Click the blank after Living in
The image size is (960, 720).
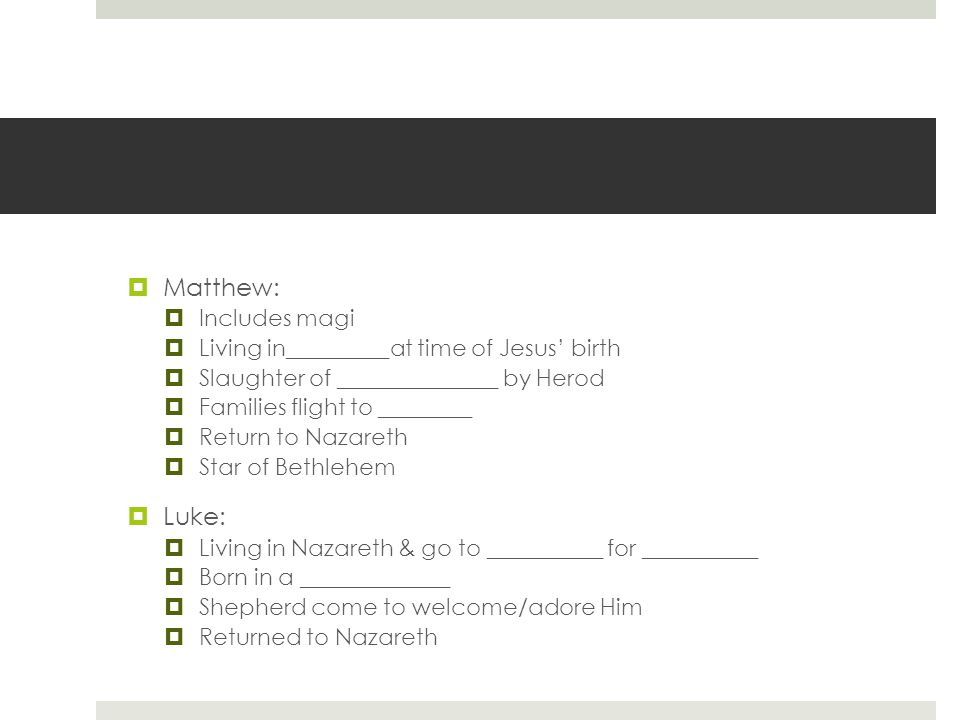pyautogui.click(x=338, y=356)
